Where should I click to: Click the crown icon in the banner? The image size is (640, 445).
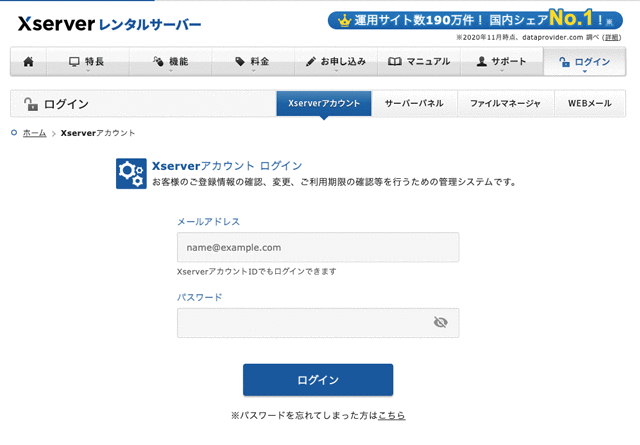[x=344, y=20]
